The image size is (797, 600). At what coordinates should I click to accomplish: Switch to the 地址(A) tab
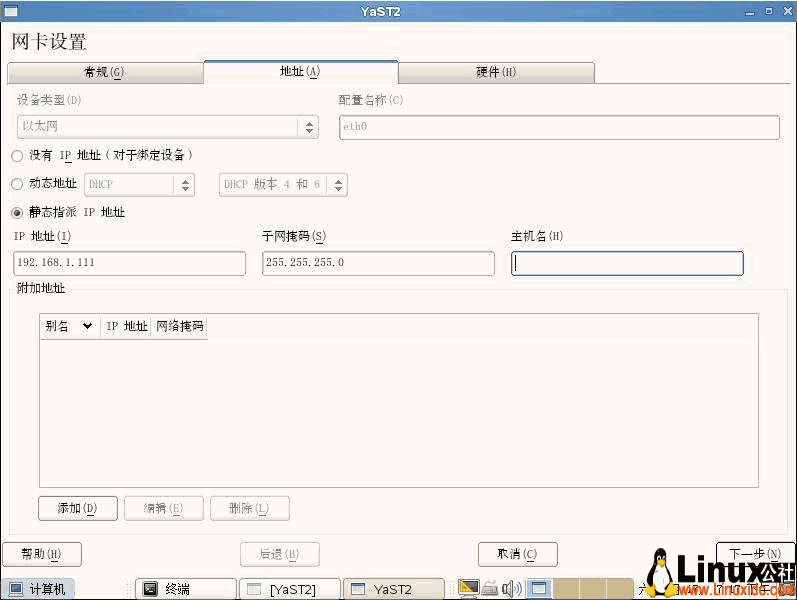coord(300,71)
